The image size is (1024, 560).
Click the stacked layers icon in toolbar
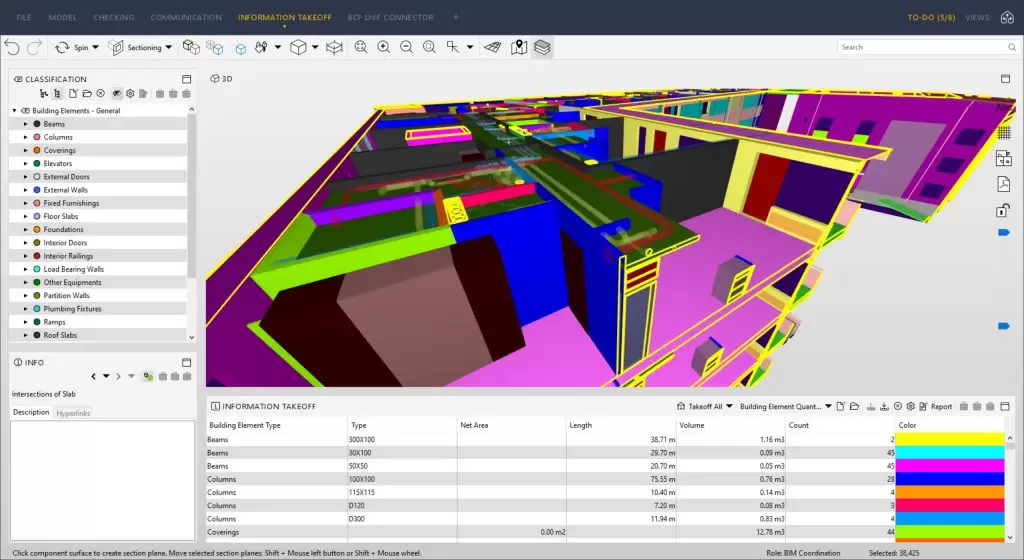[x=541, y=47]
